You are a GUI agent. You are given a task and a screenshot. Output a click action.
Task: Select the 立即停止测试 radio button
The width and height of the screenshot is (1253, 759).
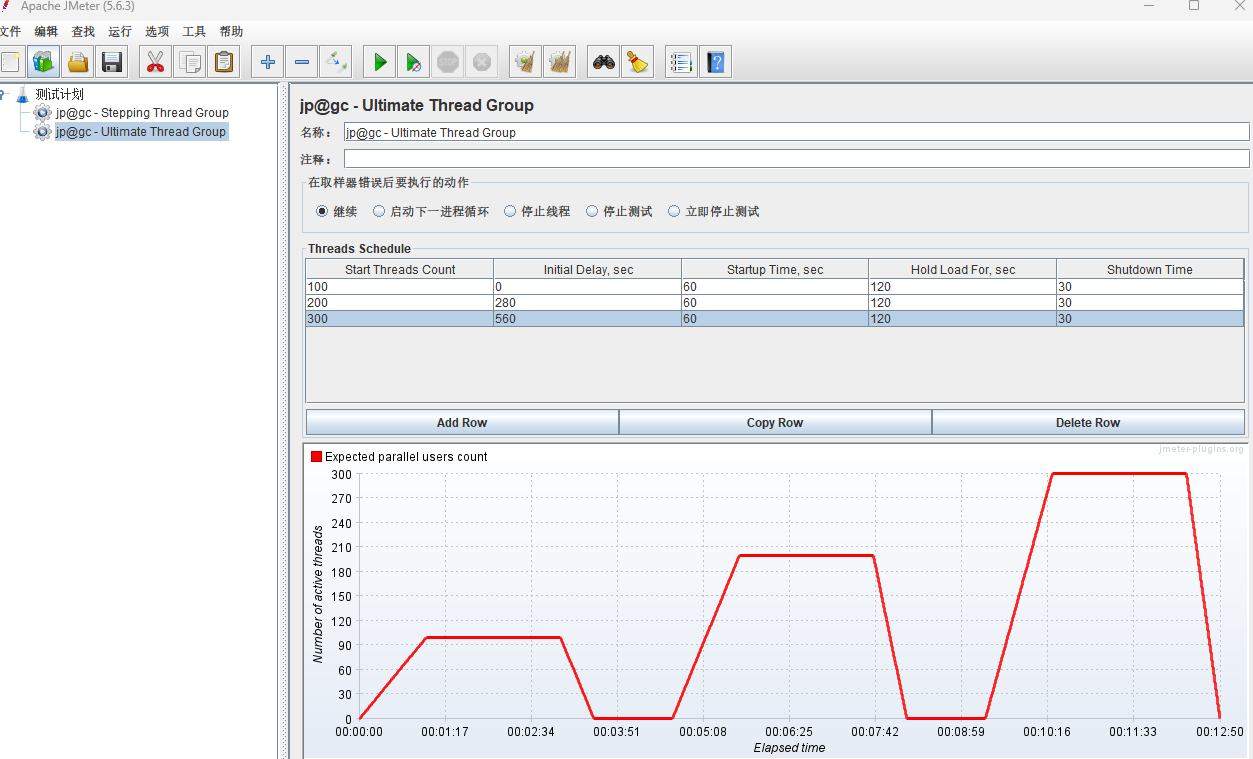[x=674, y=211]
